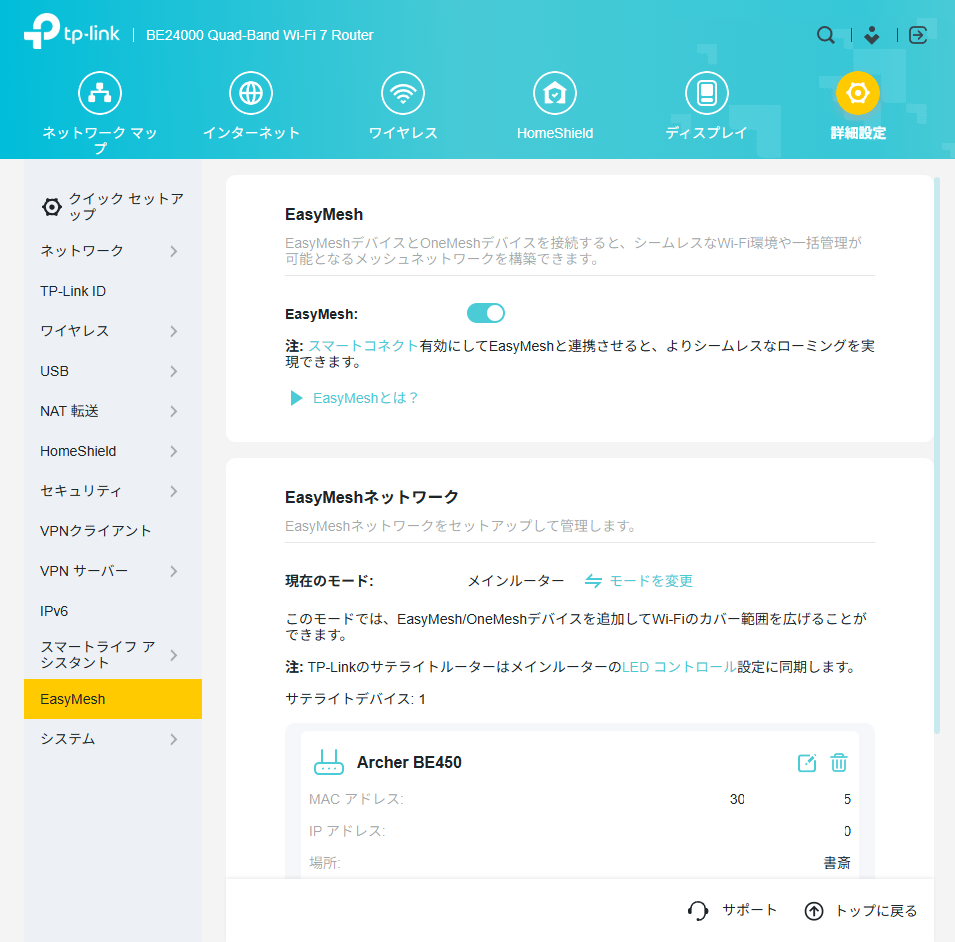Open the HomeShield house icon

(555, 93)
